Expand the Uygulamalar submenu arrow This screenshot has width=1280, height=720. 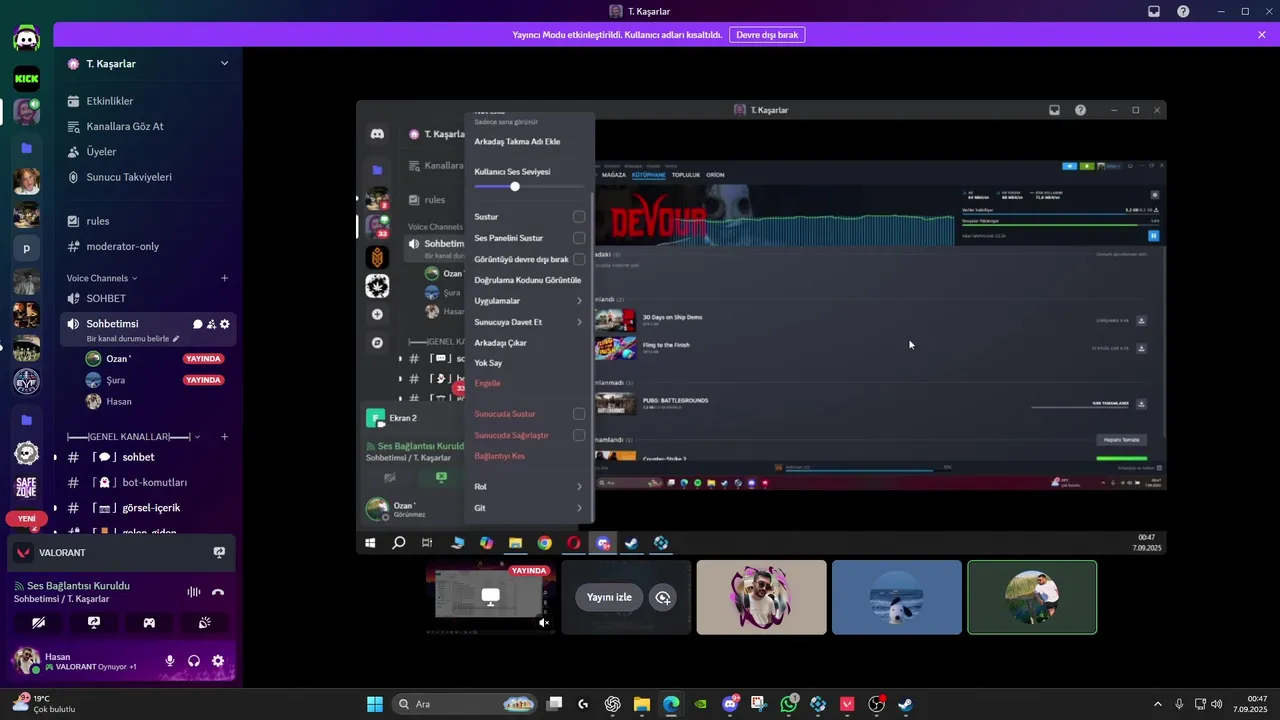click(579, 301)
